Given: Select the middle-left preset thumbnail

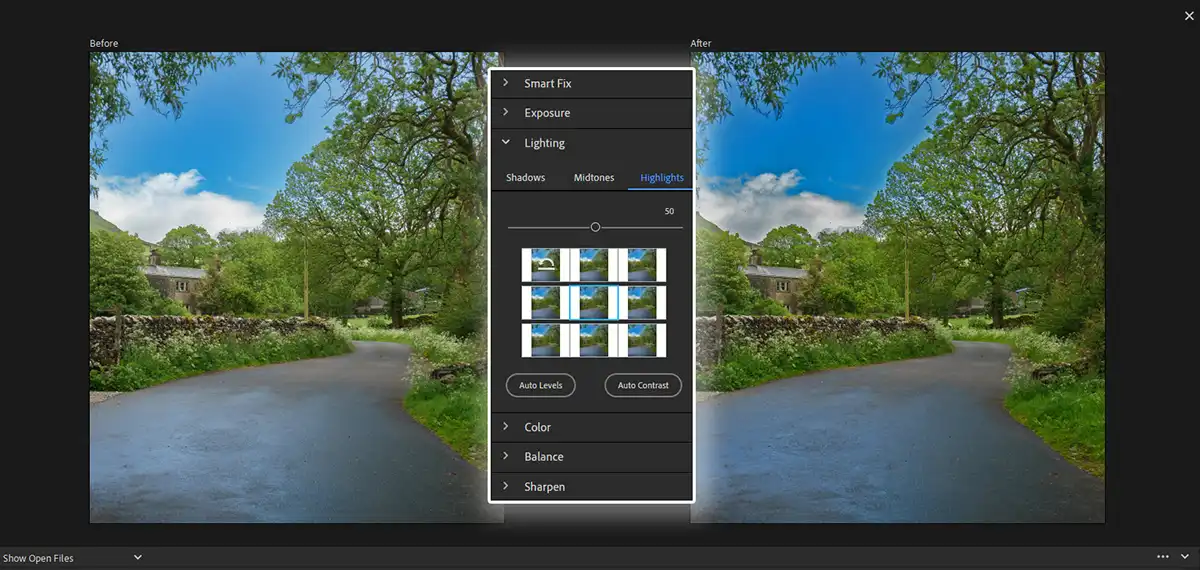Looking at the screenshot, I should (x=545, y=302).
